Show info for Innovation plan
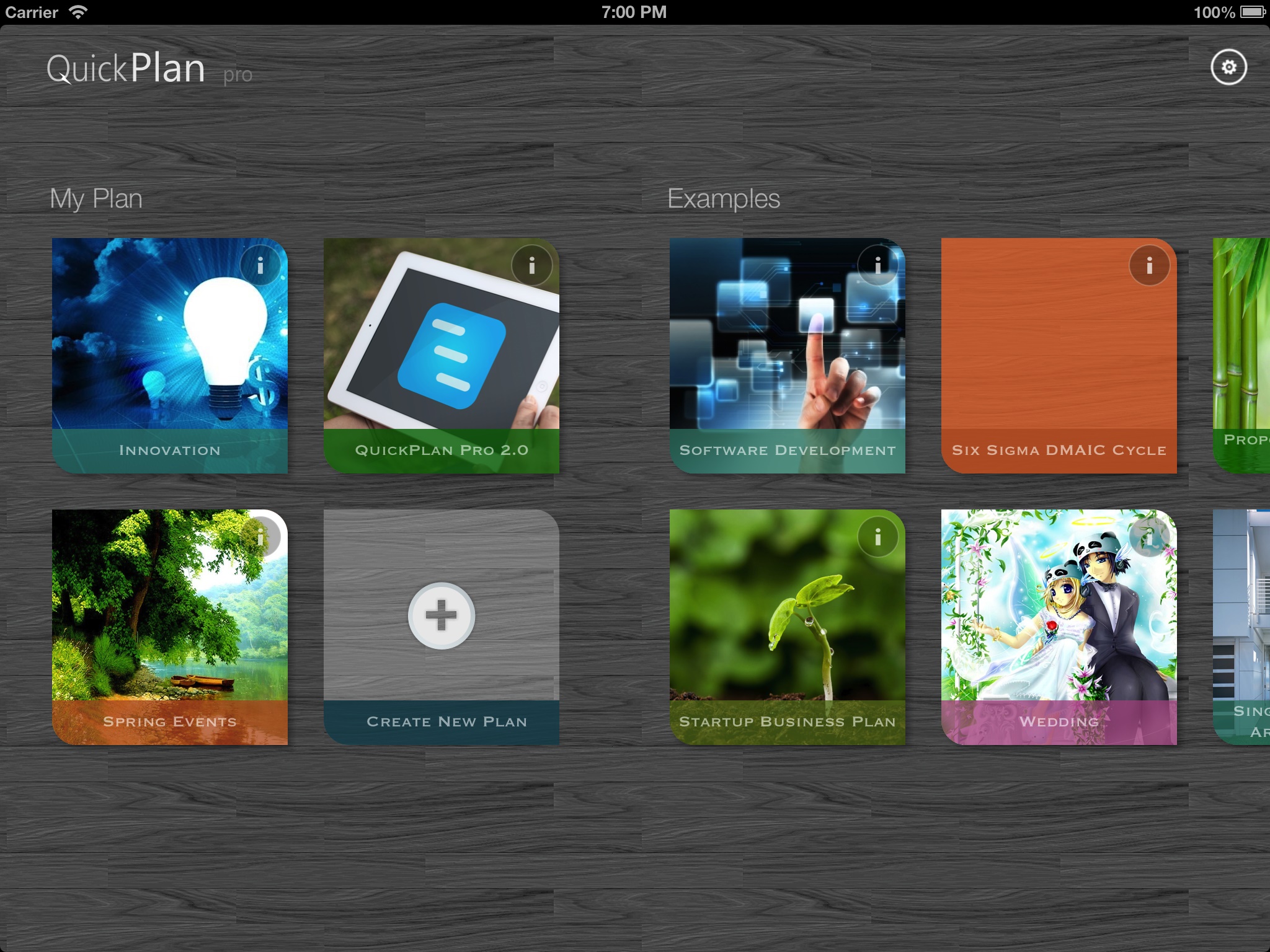 tap(260, 266)
